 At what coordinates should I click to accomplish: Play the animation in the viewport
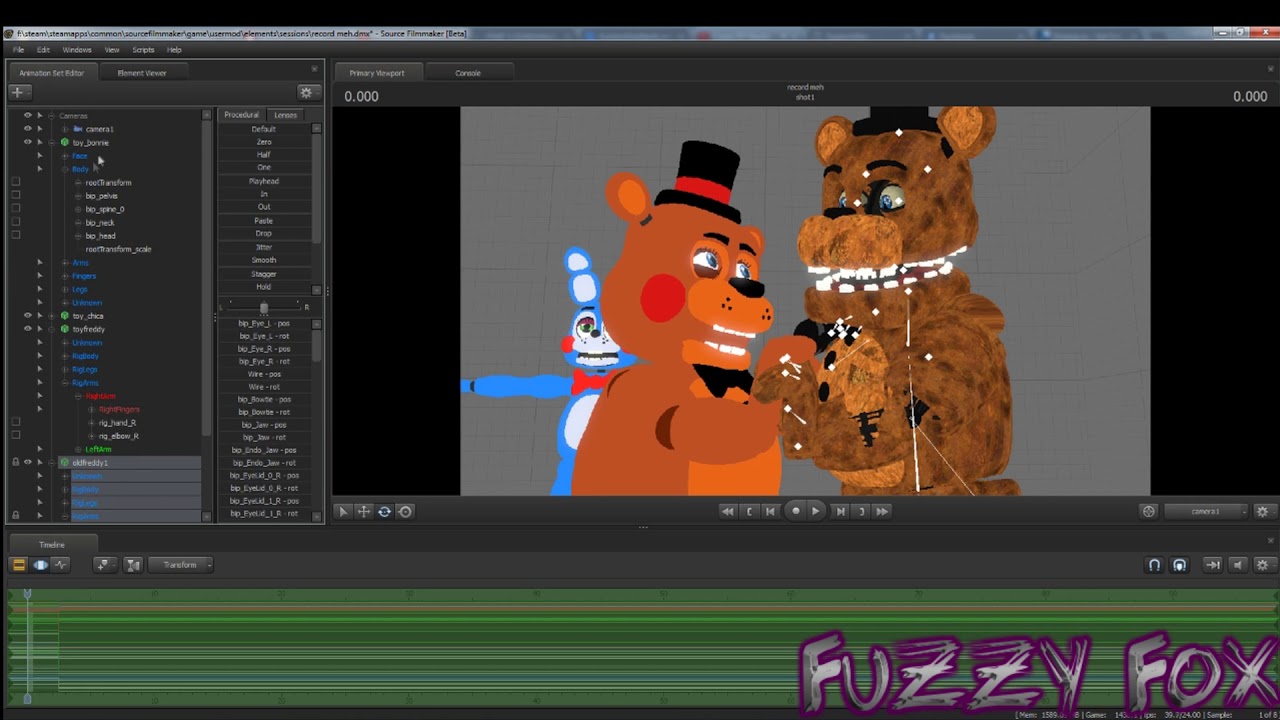pyautogui.click(x=815, y=511)
